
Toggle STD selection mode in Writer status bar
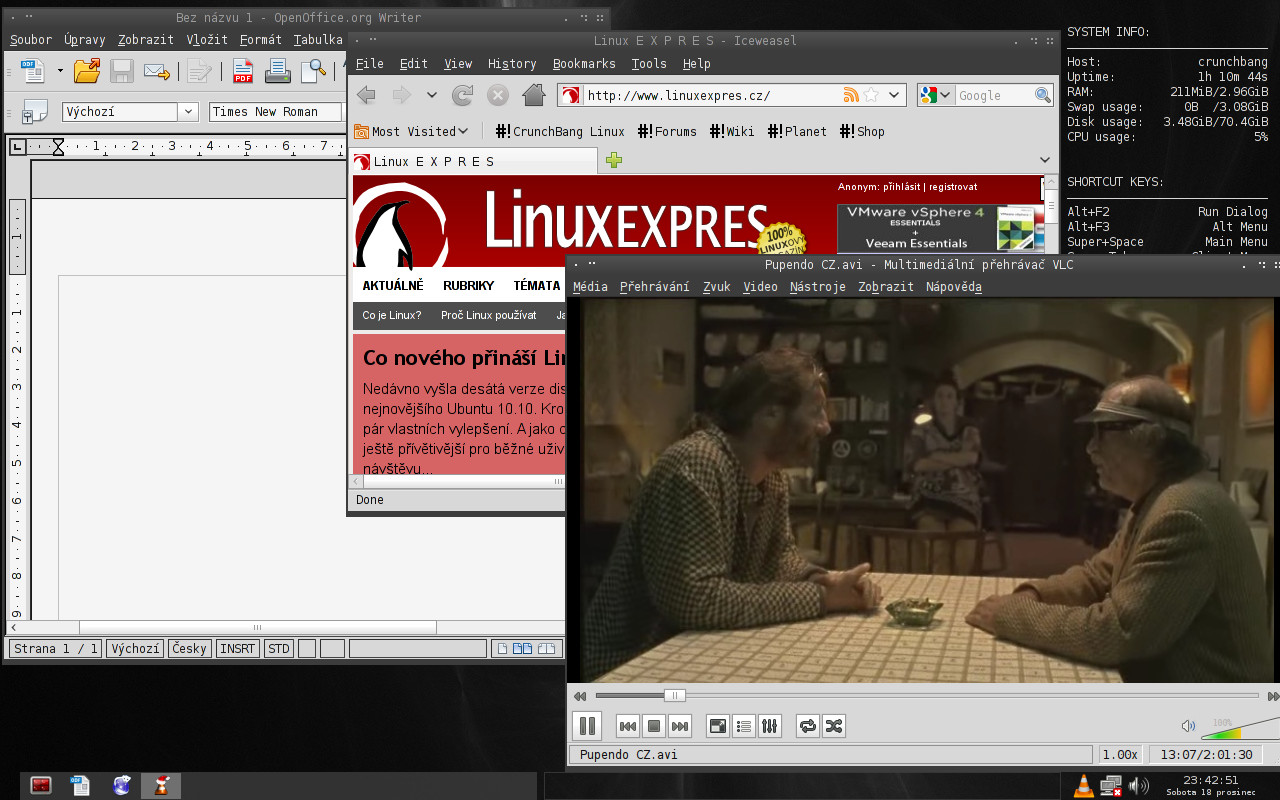coord(279,649)
